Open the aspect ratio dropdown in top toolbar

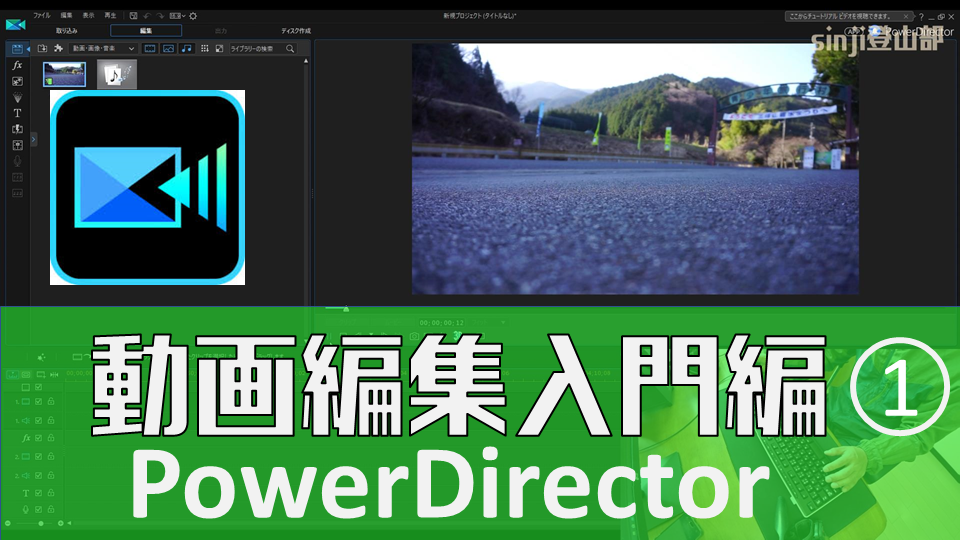click(177, 15)
